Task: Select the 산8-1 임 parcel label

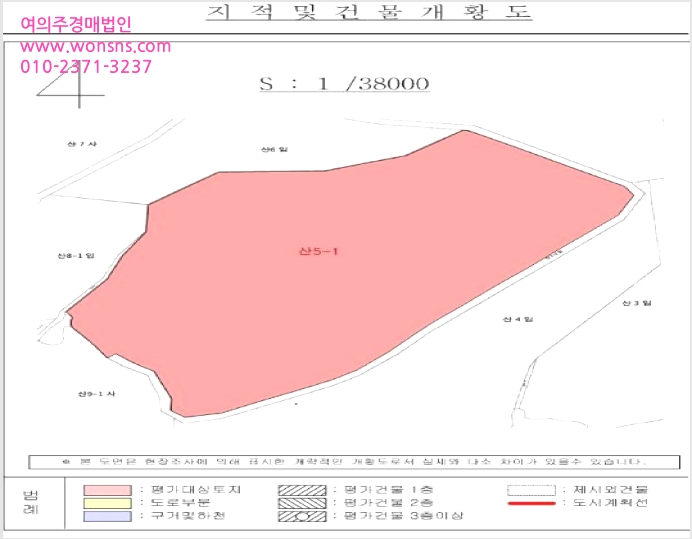Action: click(76, 256)
